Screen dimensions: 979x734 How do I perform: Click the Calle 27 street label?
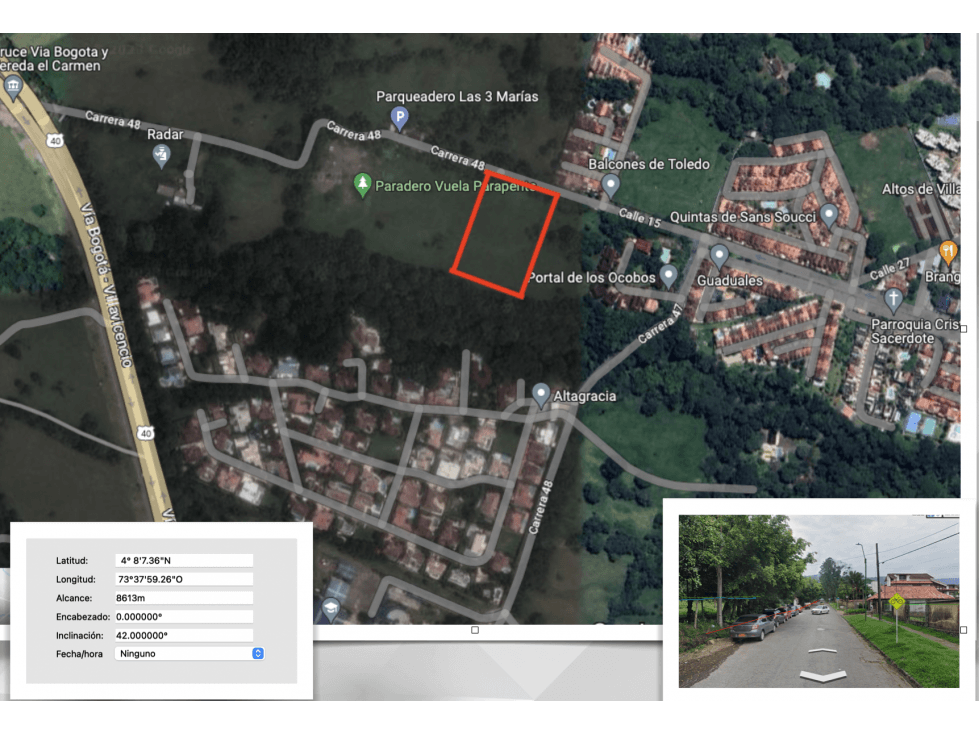[x=890, y=269]
